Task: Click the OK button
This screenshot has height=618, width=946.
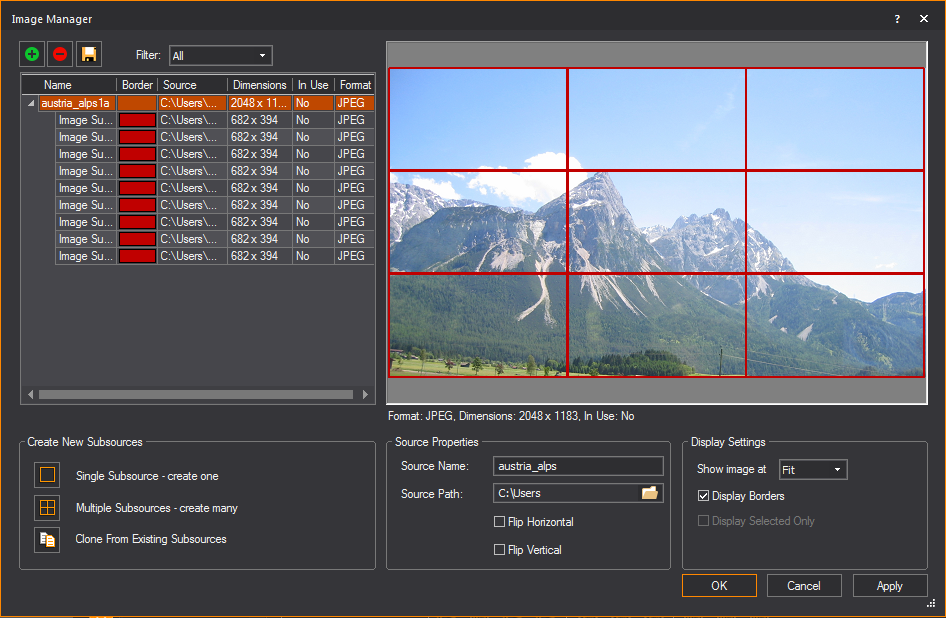Action: click(719, 586)
